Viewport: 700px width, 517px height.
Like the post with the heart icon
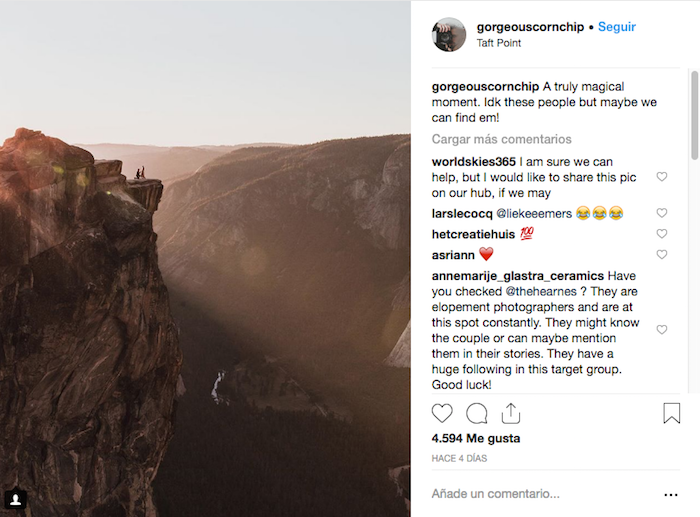pyautogui.click(x=442, y=412)
